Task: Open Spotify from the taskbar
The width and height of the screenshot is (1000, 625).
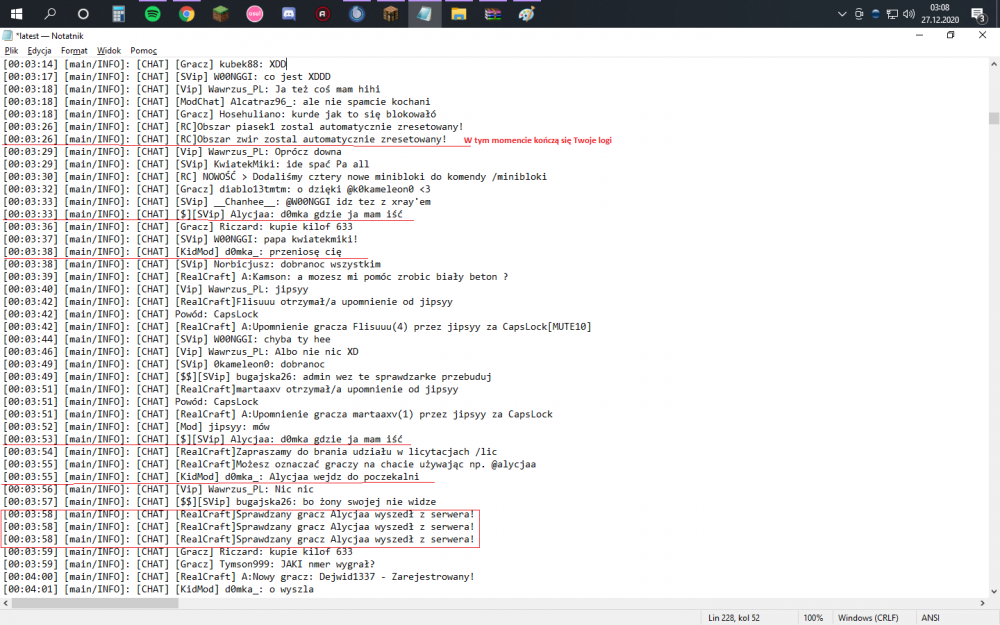Action: (x=152, y=14)
